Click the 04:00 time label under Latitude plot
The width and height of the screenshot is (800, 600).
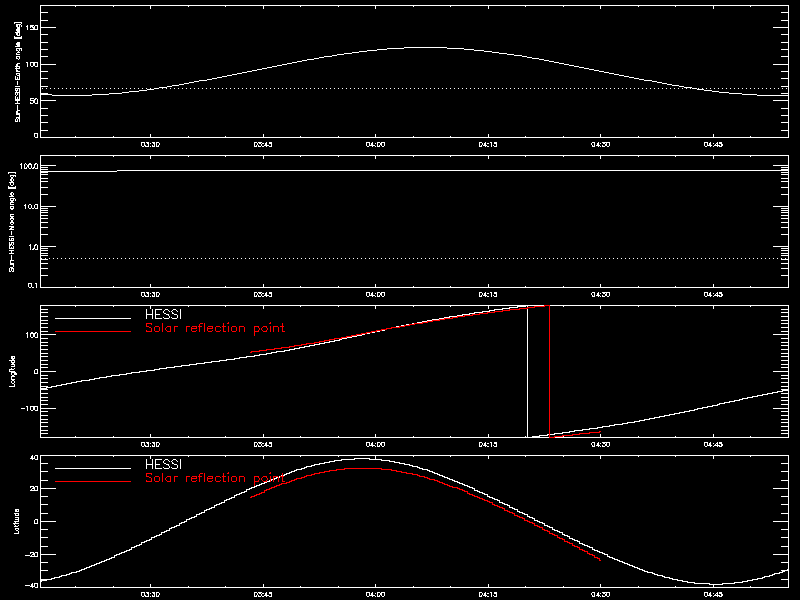point(376,594)
